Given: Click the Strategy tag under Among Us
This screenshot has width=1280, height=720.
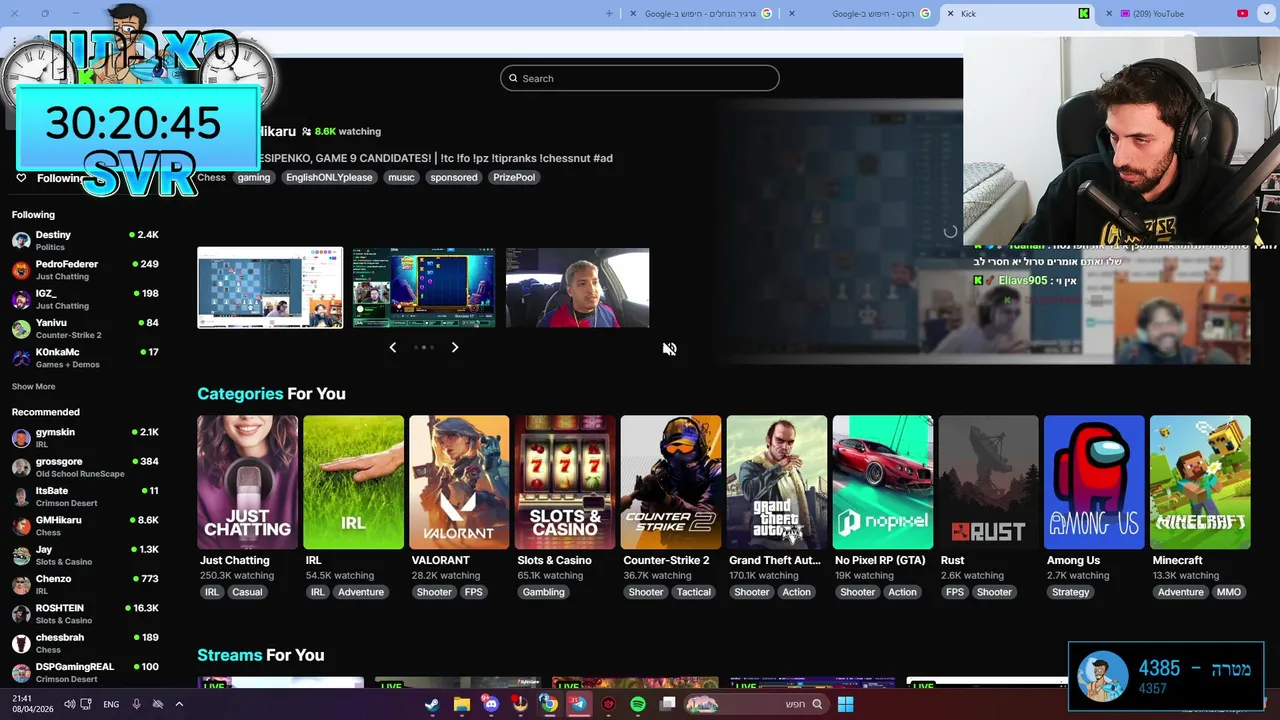Looking at the screenshot, I should (1070, 592).
